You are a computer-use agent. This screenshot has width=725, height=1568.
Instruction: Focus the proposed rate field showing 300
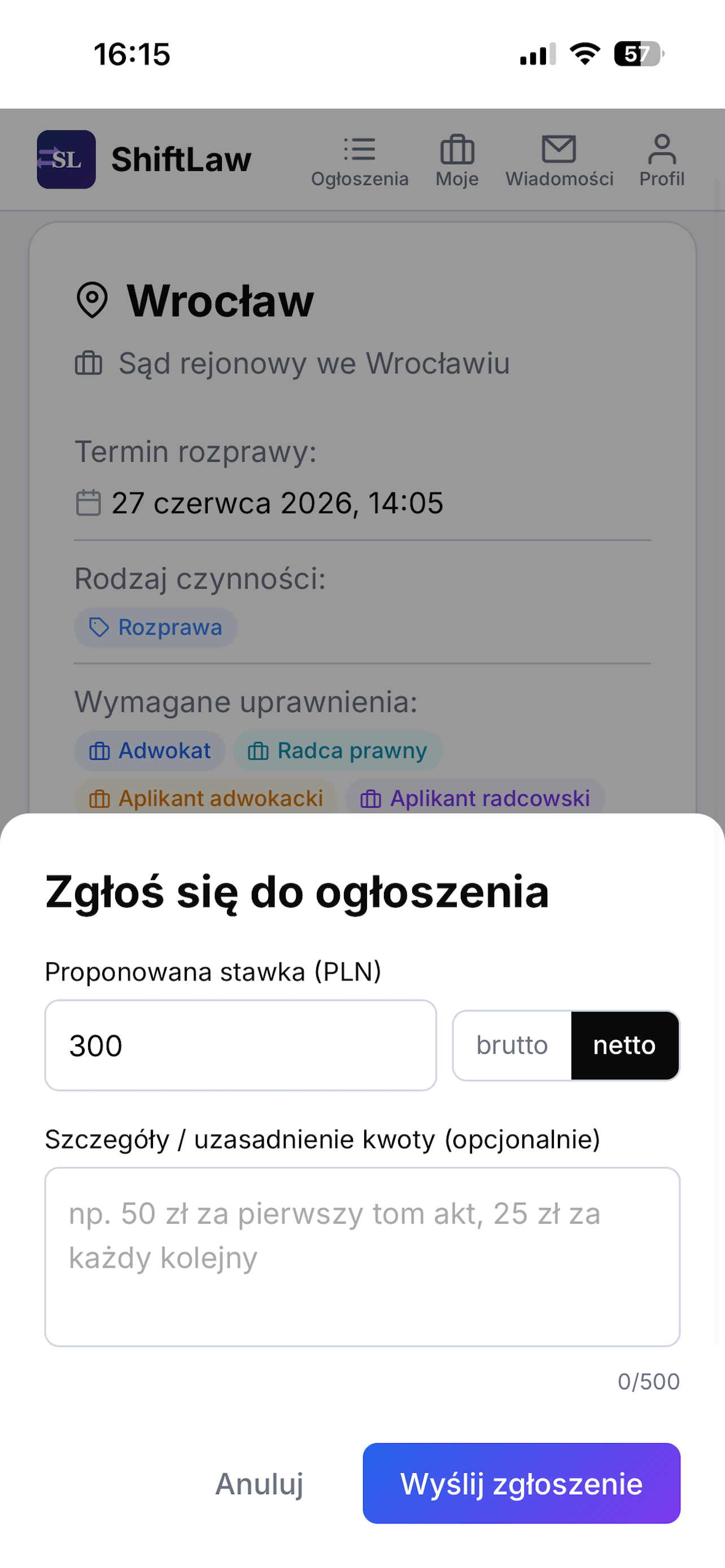click(x=241, y=1045)
